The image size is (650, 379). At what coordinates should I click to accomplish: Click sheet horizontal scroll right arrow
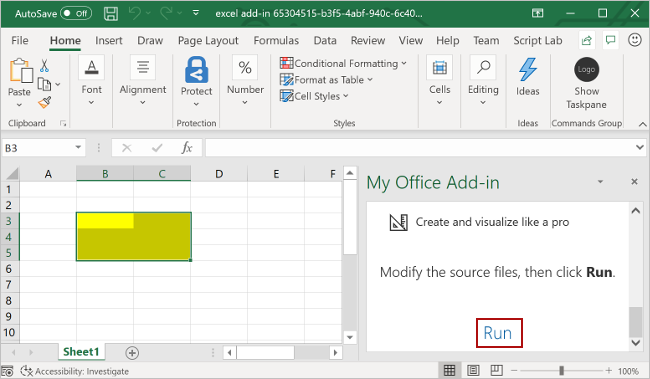pyautogui.click(x=335, y=353)
